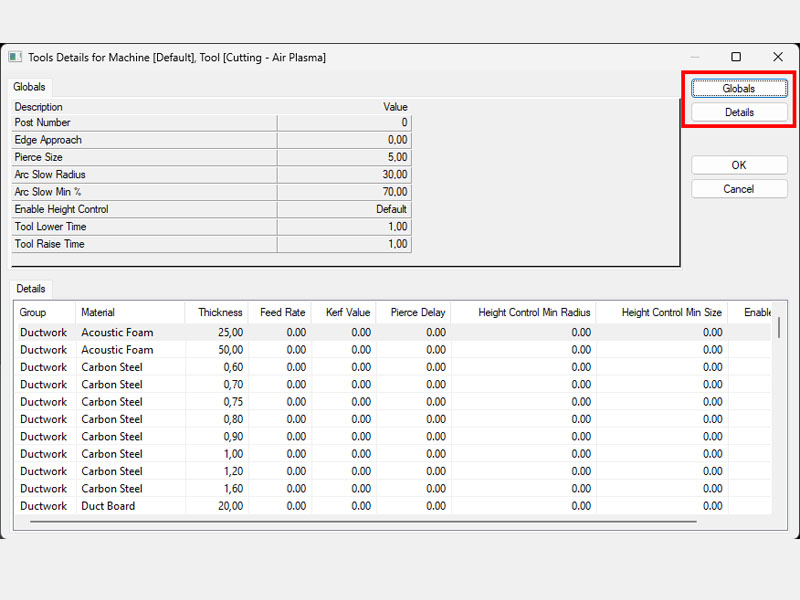Select the Tool Raise Time description cell

[144, 244]
